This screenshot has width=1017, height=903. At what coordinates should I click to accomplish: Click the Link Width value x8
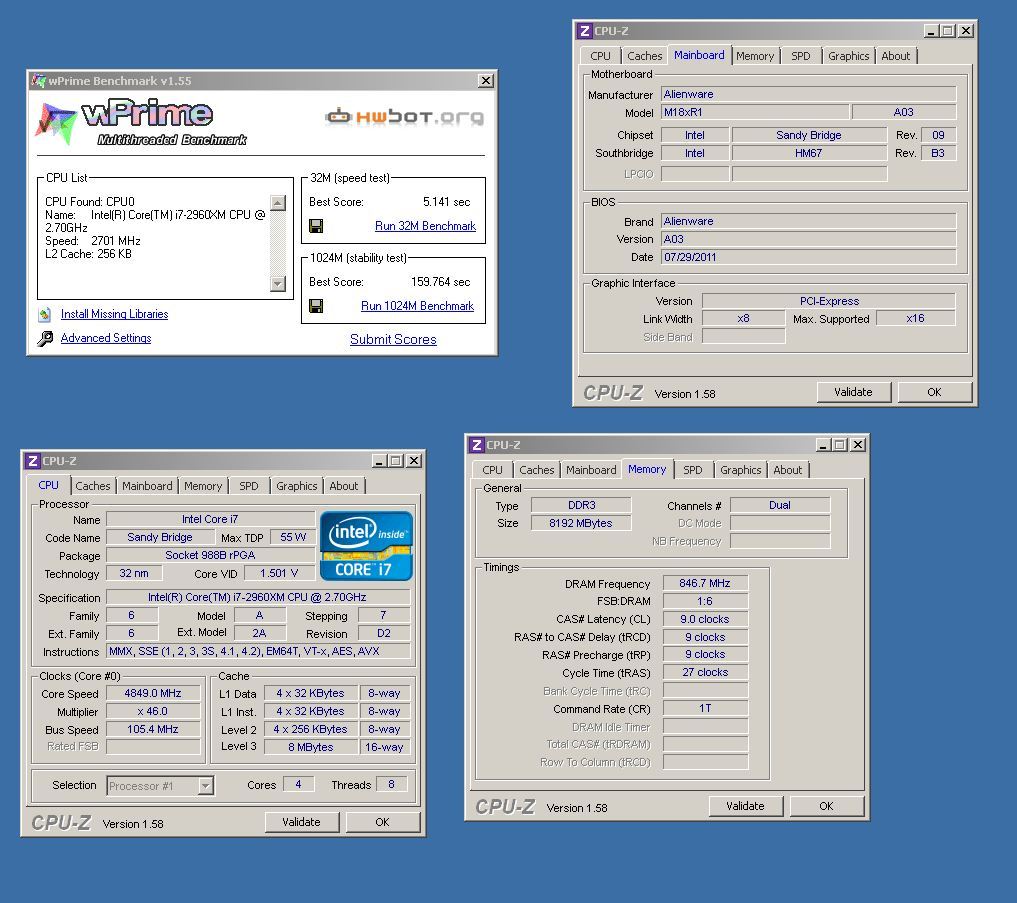(x=743, y=319)
